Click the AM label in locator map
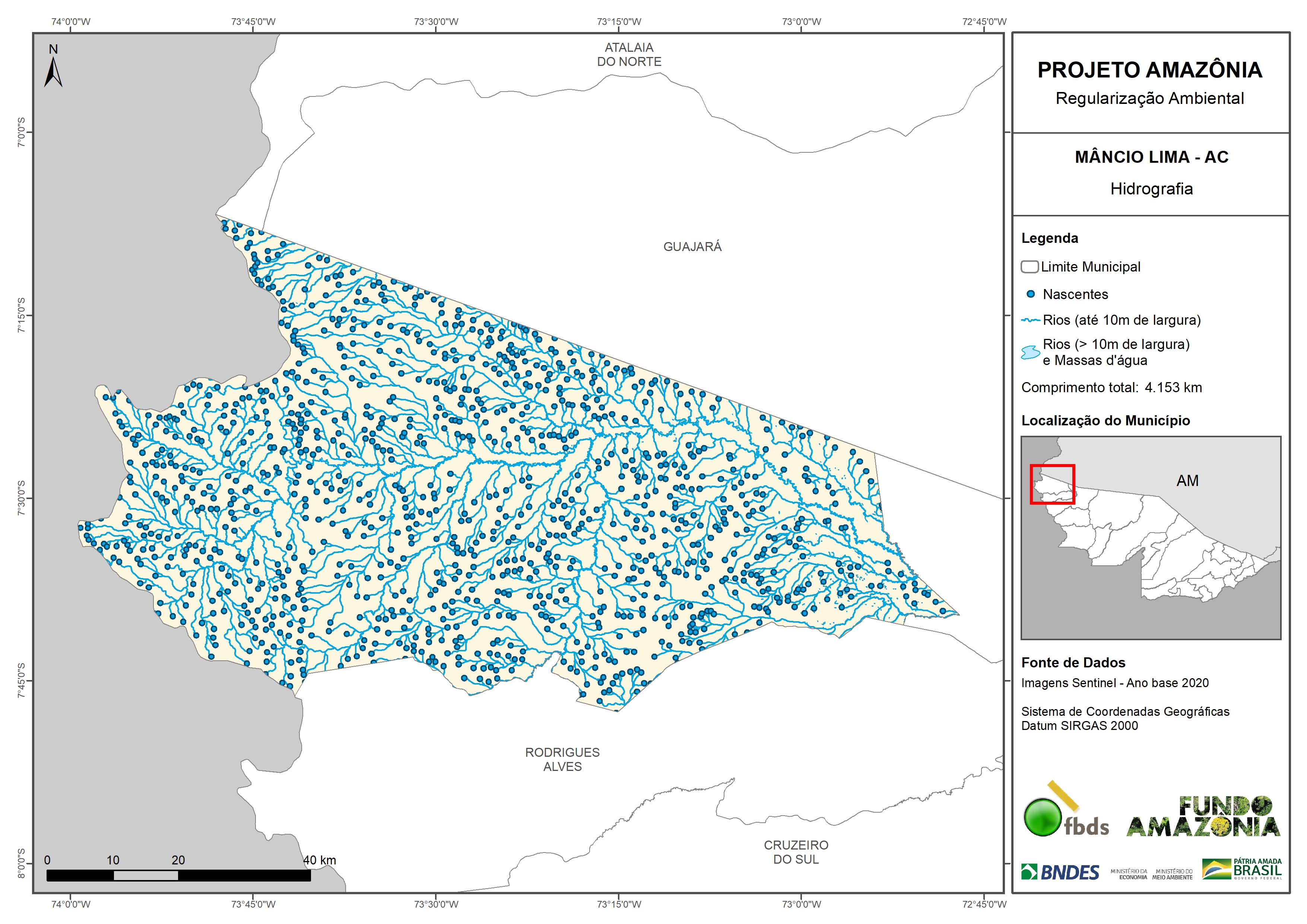 pos(1187,481)
